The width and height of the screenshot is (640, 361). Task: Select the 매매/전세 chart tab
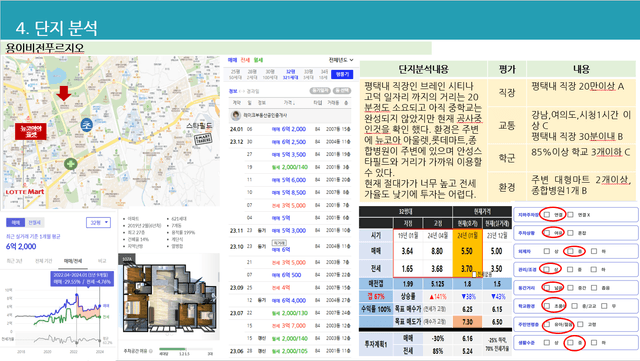click(73, 261)
